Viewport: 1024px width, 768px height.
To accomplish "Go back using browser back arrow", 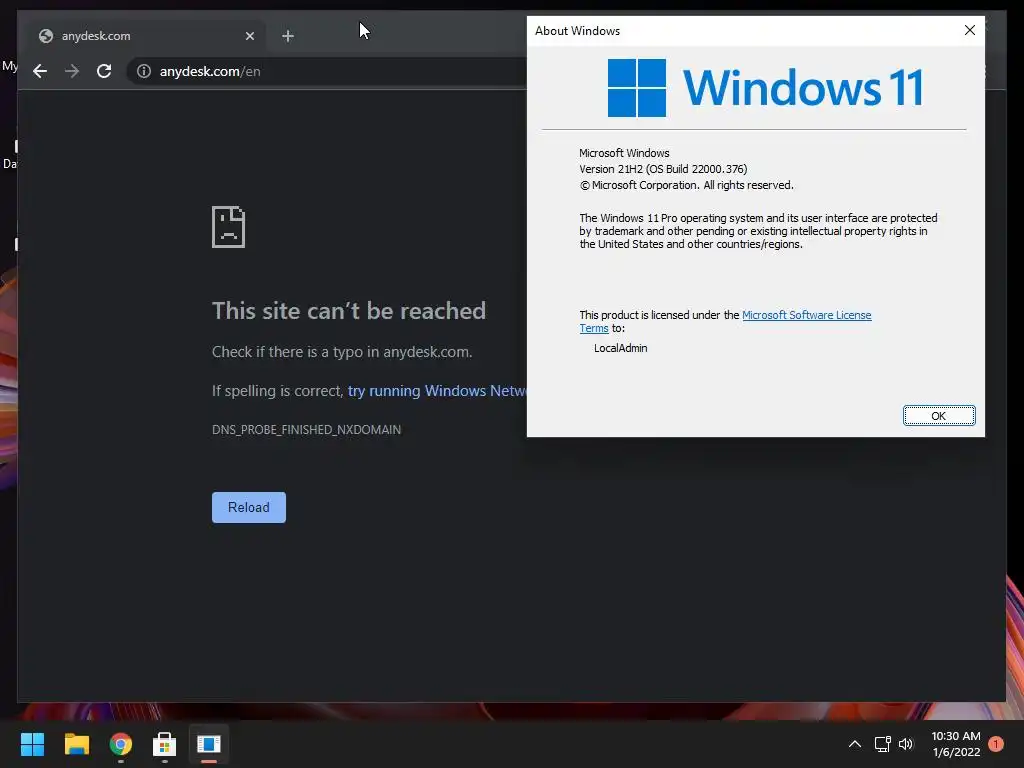I will pyautogui.click(x=40, y=71).
